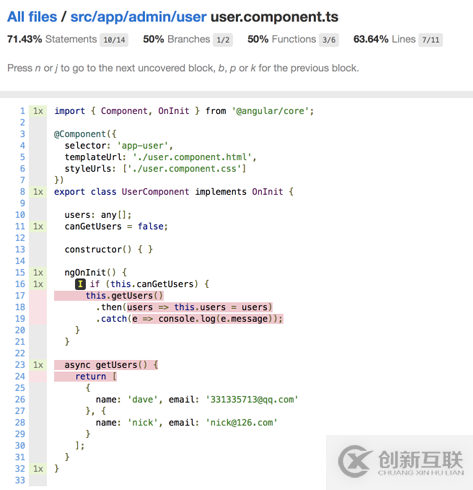Click the 'if (this.canGetUsers) {' condition

coord(149,284)
